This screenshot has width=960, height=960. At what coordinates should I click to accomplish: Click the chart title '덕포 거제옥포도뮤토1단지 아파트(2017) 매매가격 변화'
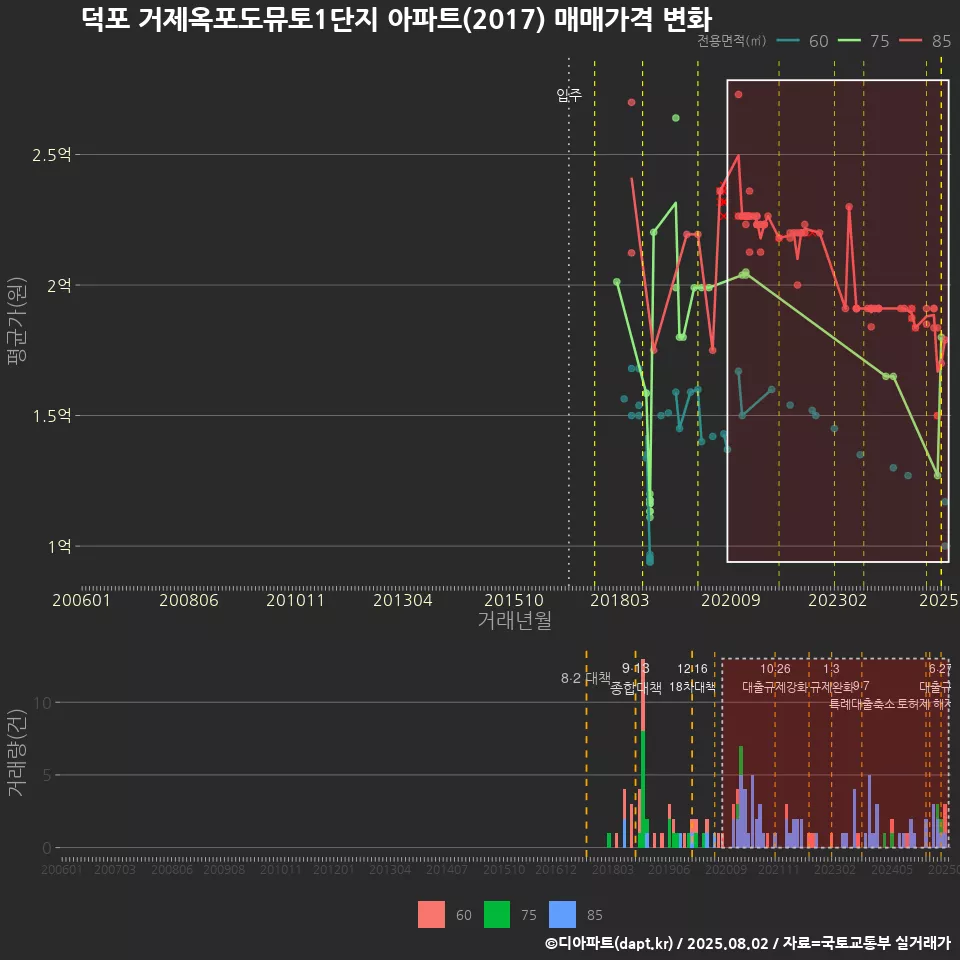click(x=397, y=19)
